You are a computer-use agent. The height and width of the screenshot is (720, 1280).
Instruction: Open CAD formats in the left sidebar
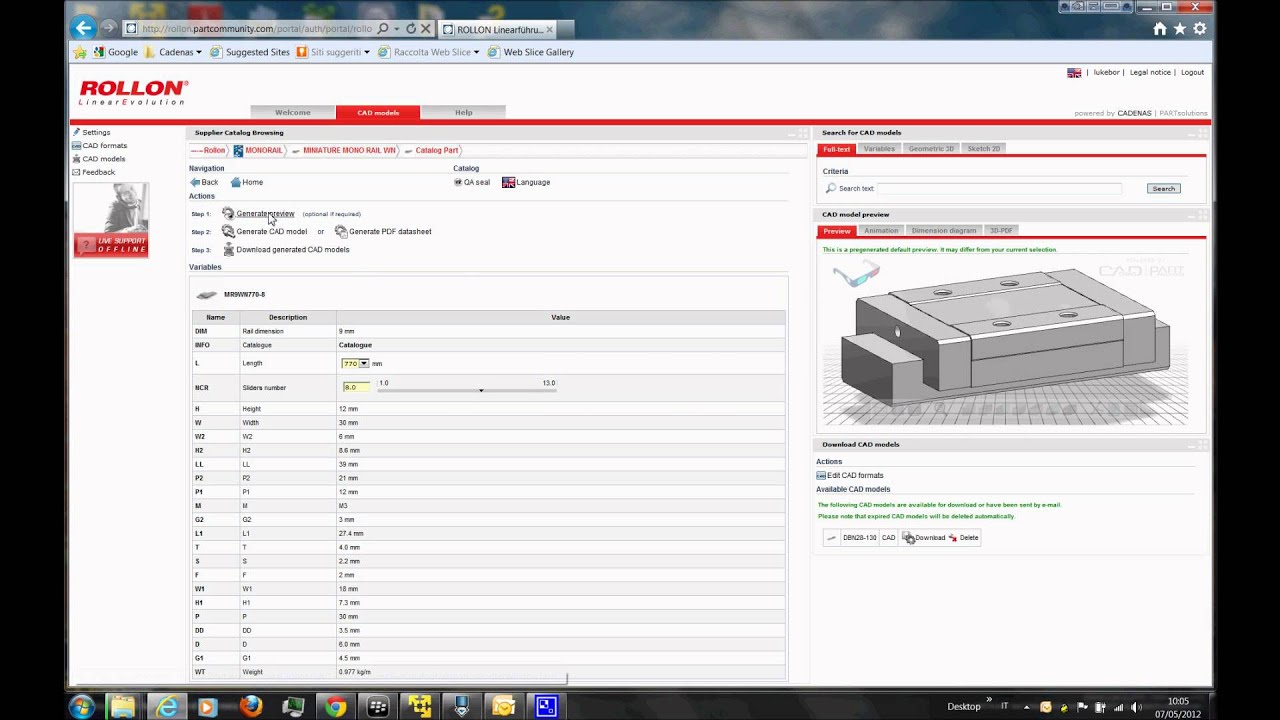99,145
